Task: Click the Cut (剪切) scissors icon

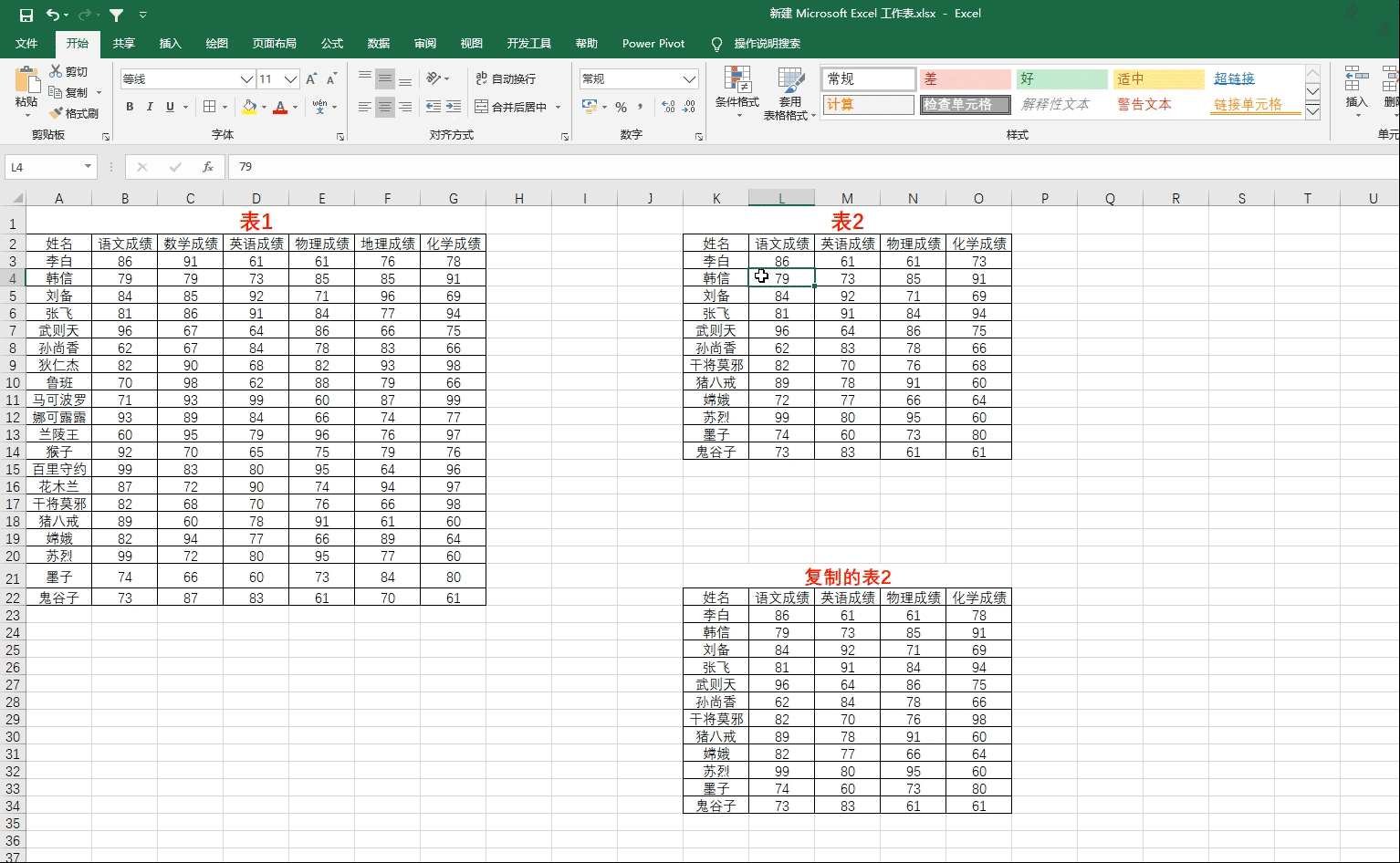Action: pyautogui.click(x=56, y=71)
